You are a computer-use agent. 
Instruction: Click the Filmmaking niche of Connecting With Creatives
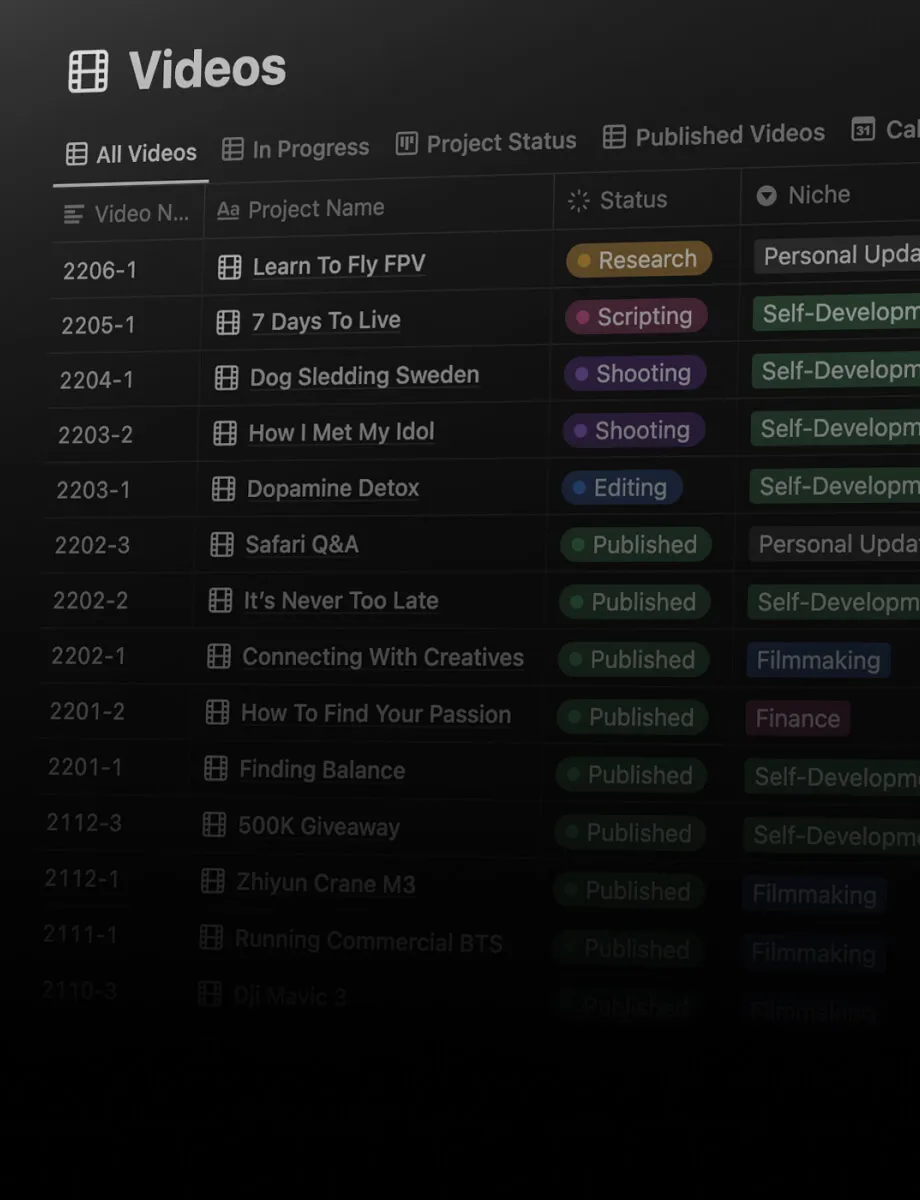(x=818, y=660)
